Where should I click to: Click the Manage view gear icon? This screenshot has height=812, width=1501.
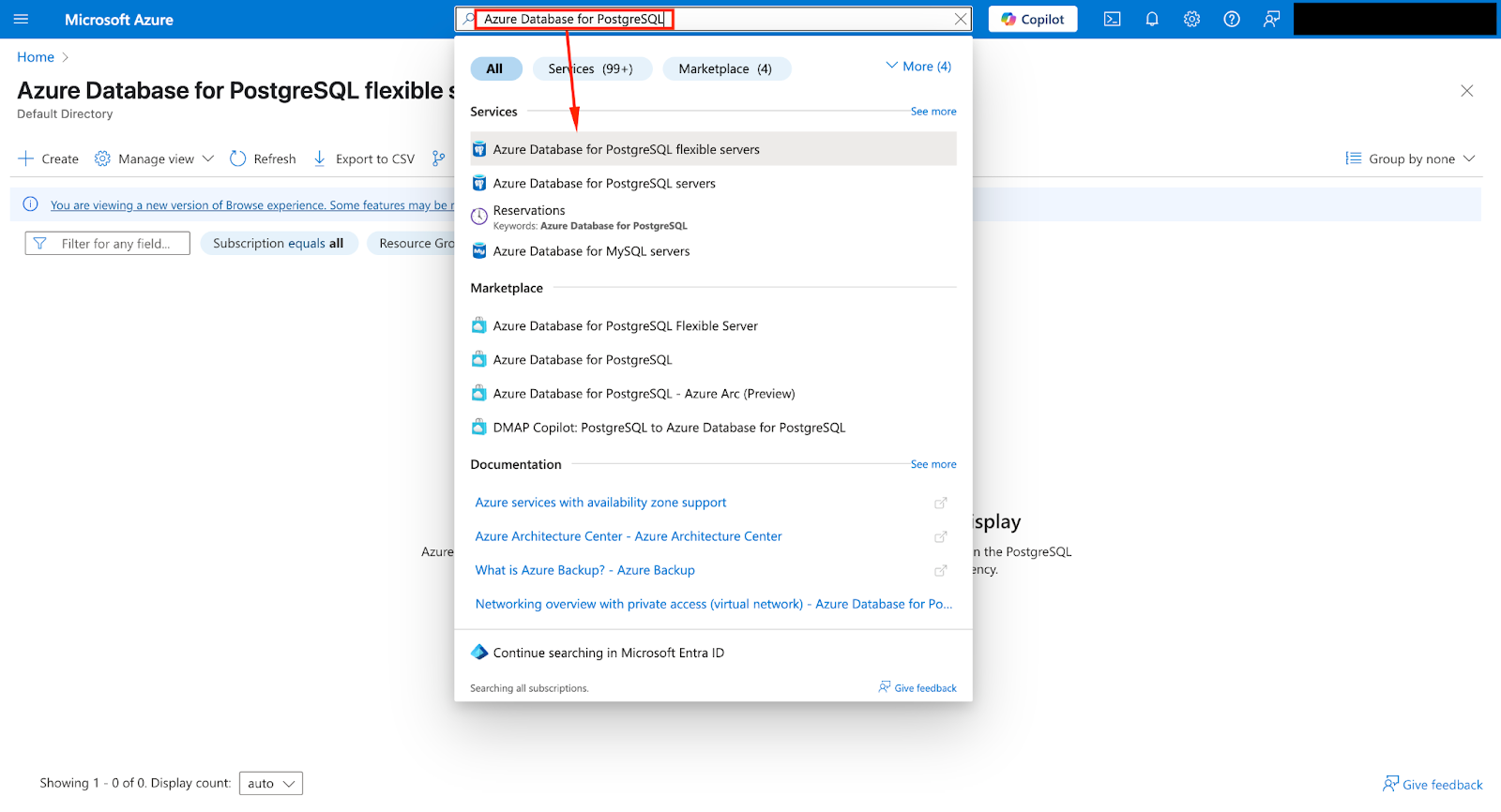pyautogui.click(x=102, y=158)
